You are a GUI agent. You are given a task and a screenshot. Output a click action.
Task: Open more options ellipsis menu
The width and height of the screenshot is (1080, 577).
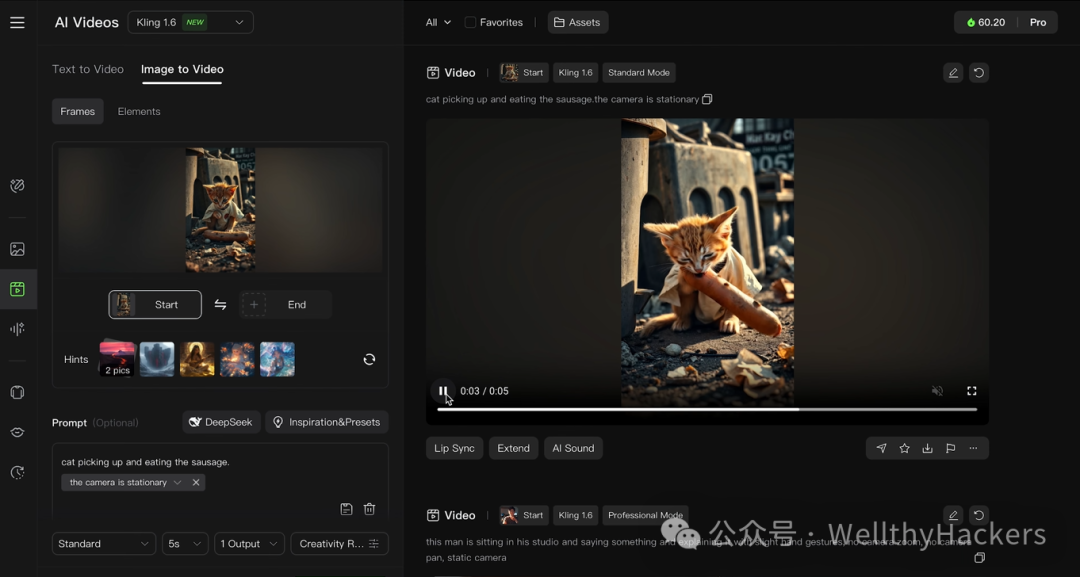(x=973, y=448)
